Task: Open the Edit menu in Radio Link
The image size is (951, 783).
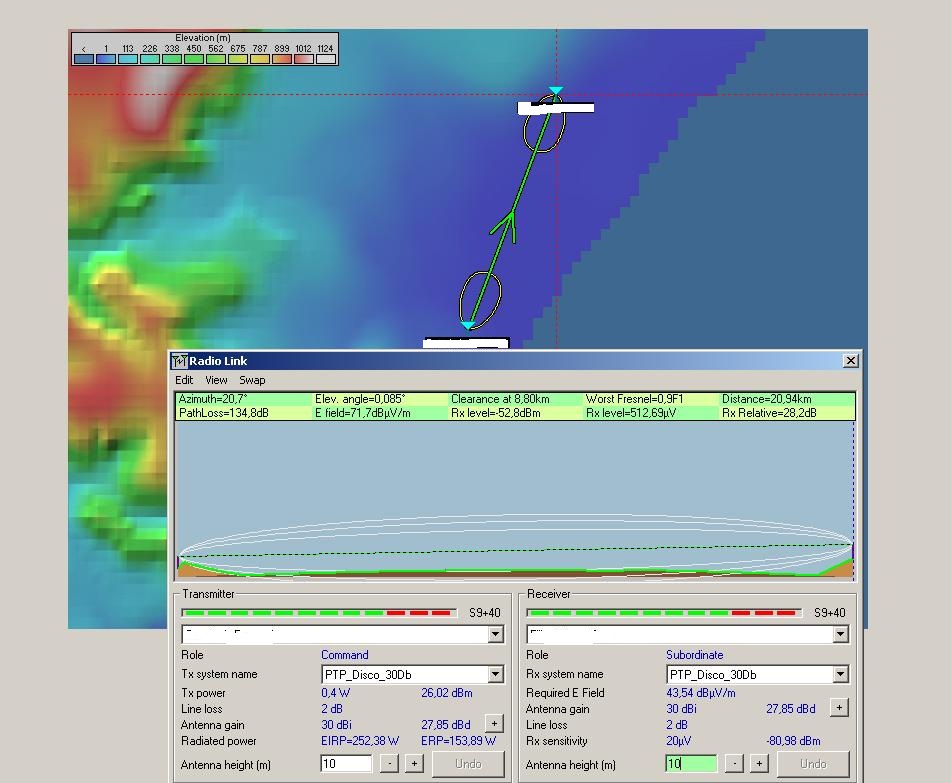Action: tap(184, 380)
